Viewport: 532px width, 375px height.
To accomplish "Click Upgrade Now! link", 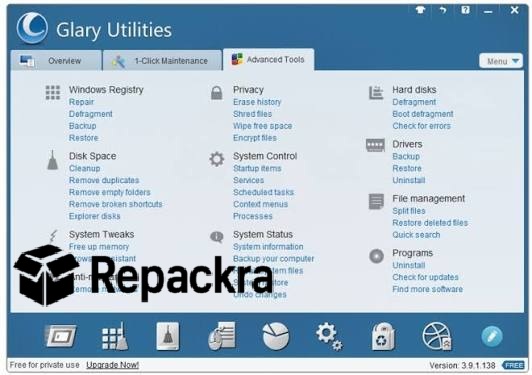I will [112, 365].
